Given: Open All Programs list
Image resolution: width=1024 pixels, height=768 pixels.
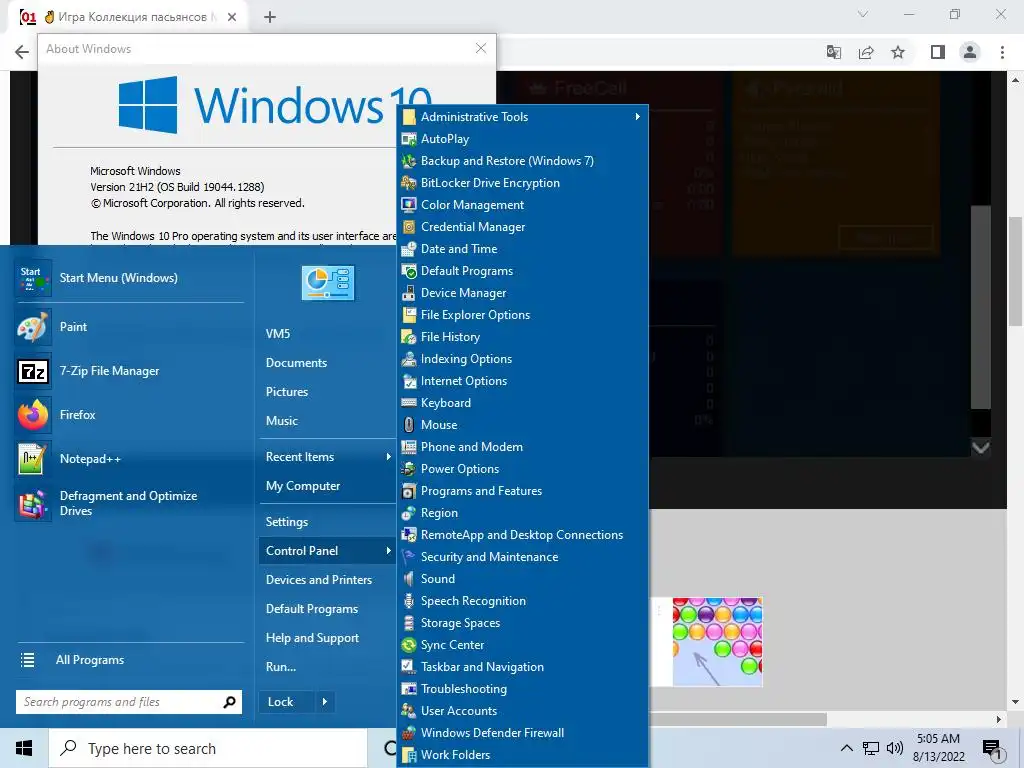Looking at the screenshot, I should coord(129,660).
